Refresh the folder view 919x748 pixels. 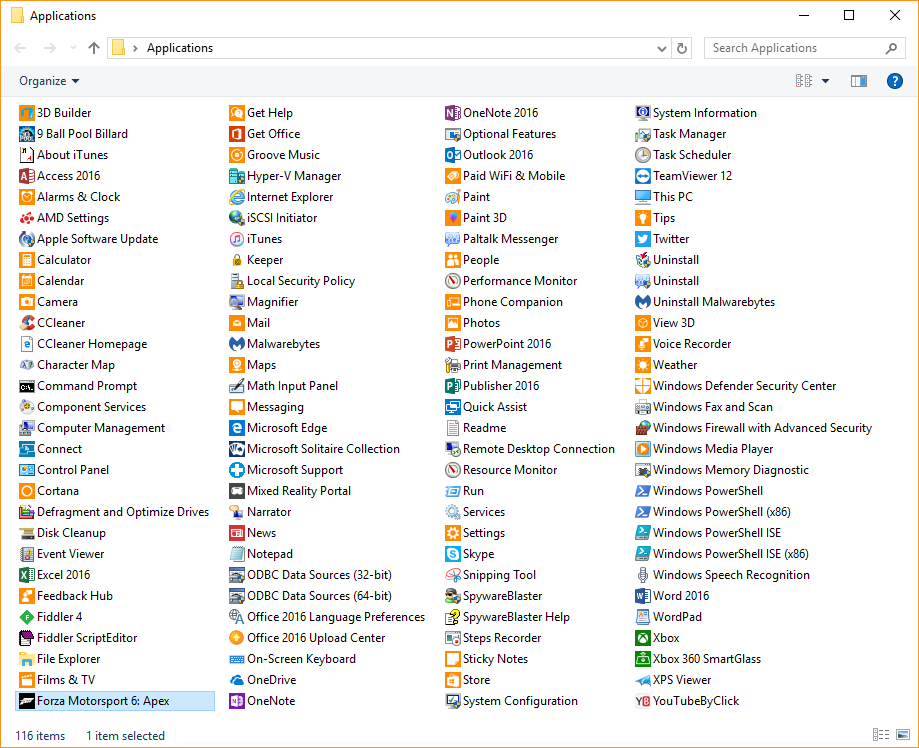point(682,47)
